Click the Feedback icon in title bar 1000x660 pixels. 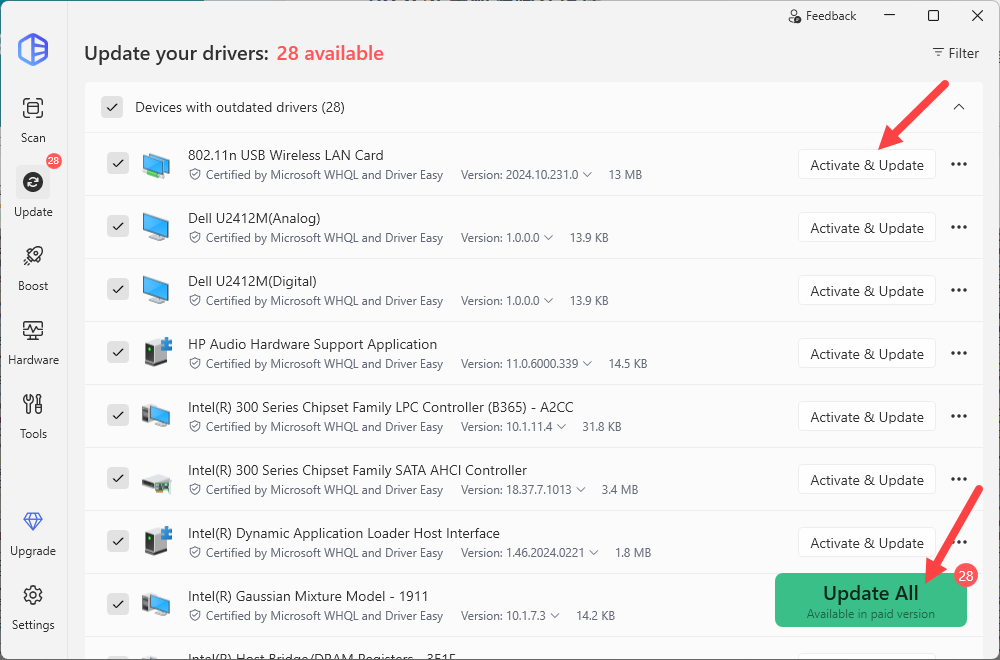(795, 16)
